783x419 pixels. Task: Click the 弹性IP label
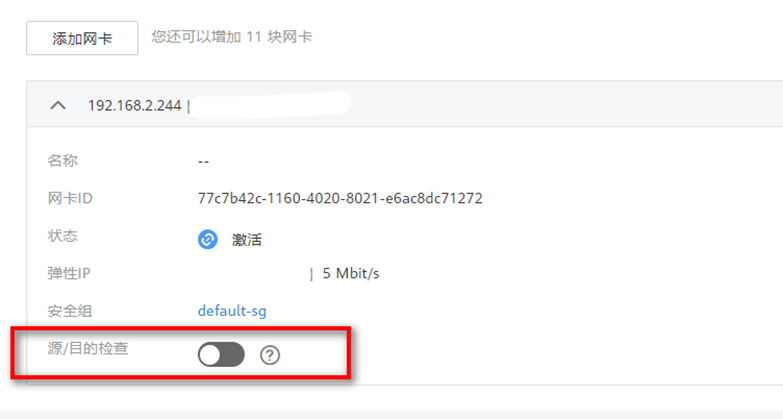(x=69, y=274)
